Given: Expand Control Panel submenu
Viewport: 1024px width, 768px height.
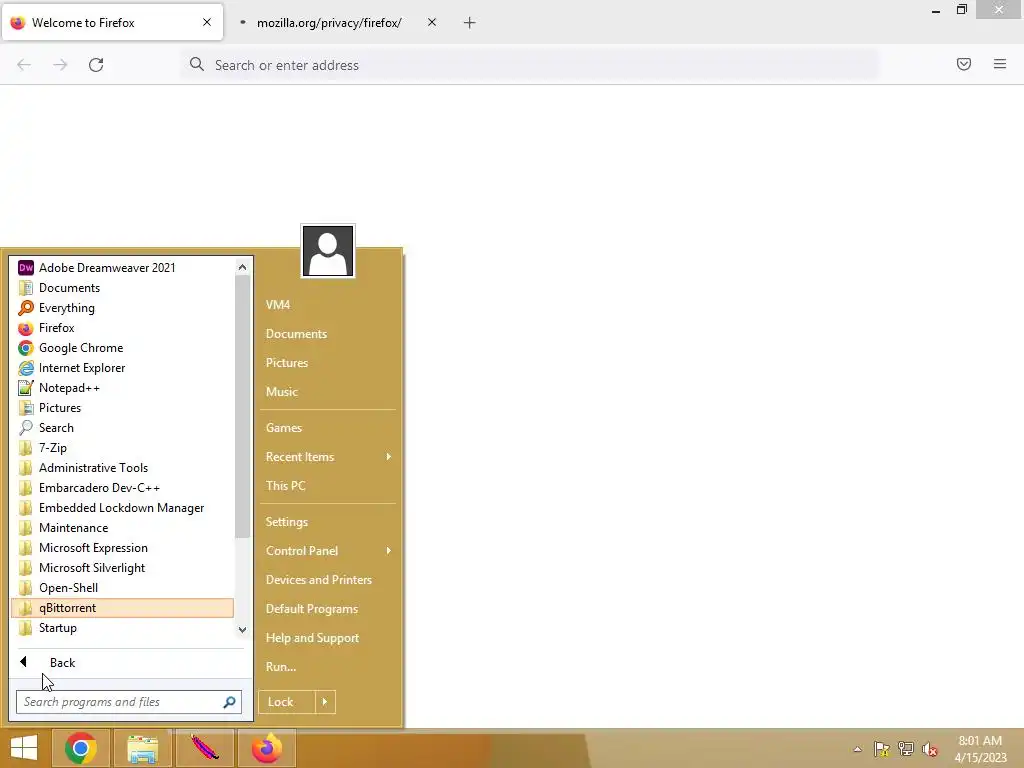Looking at the screenshot, I should (328, 551).
